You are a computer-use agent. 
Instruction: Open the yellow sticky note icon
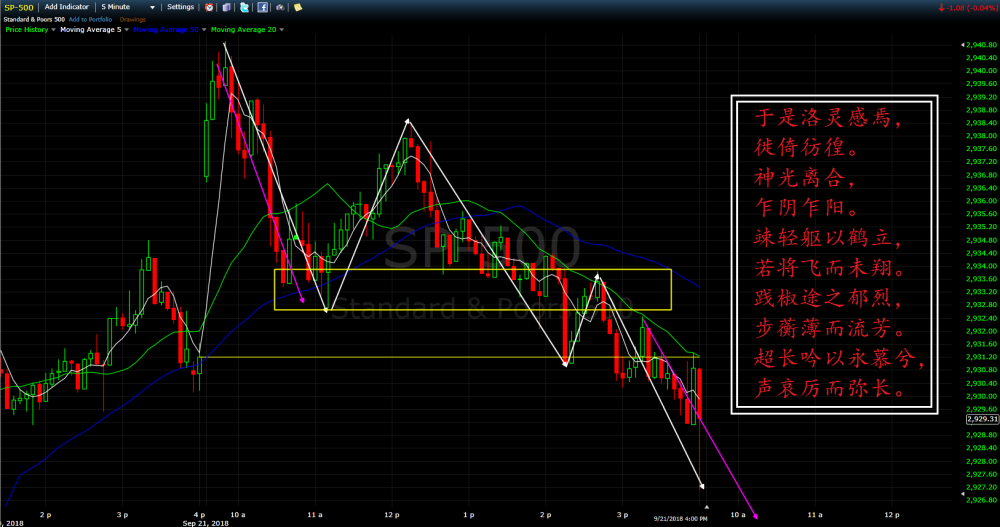coord(298,7)
